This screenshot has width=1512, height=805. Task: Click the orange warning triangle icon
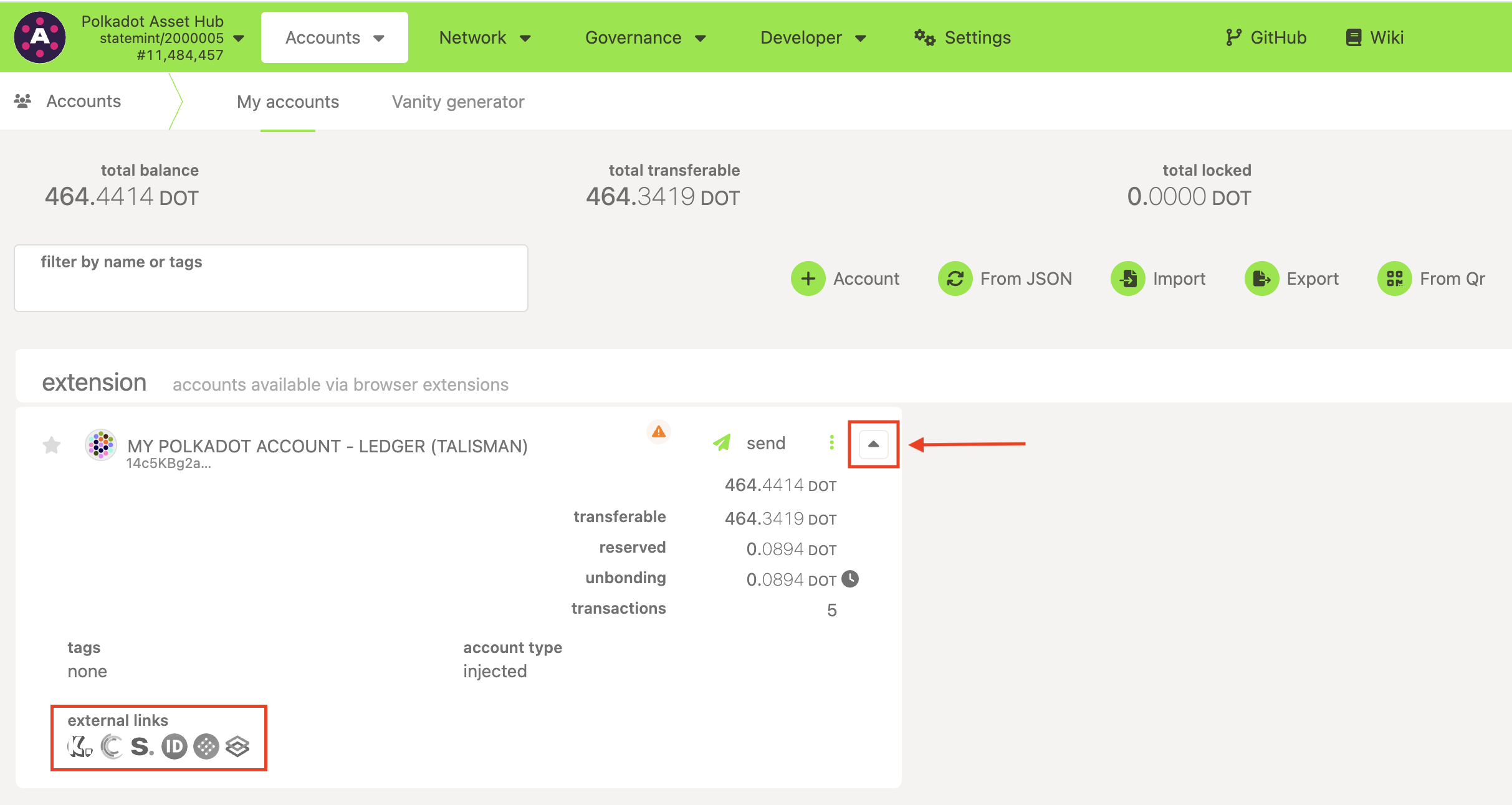(x=658, y=431)
